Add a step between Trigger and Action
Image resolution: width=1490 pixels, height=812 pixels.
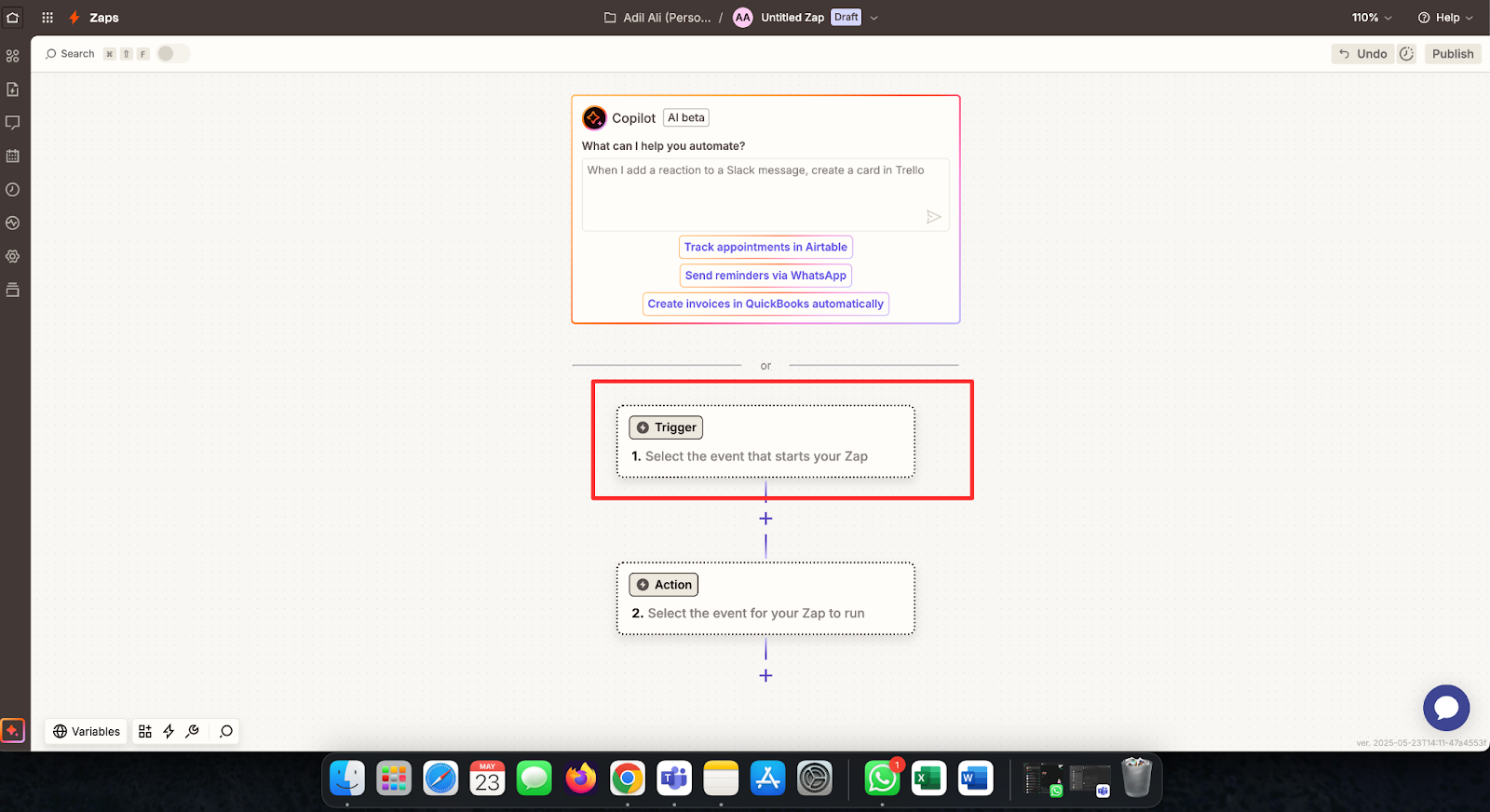coord(765,519)
